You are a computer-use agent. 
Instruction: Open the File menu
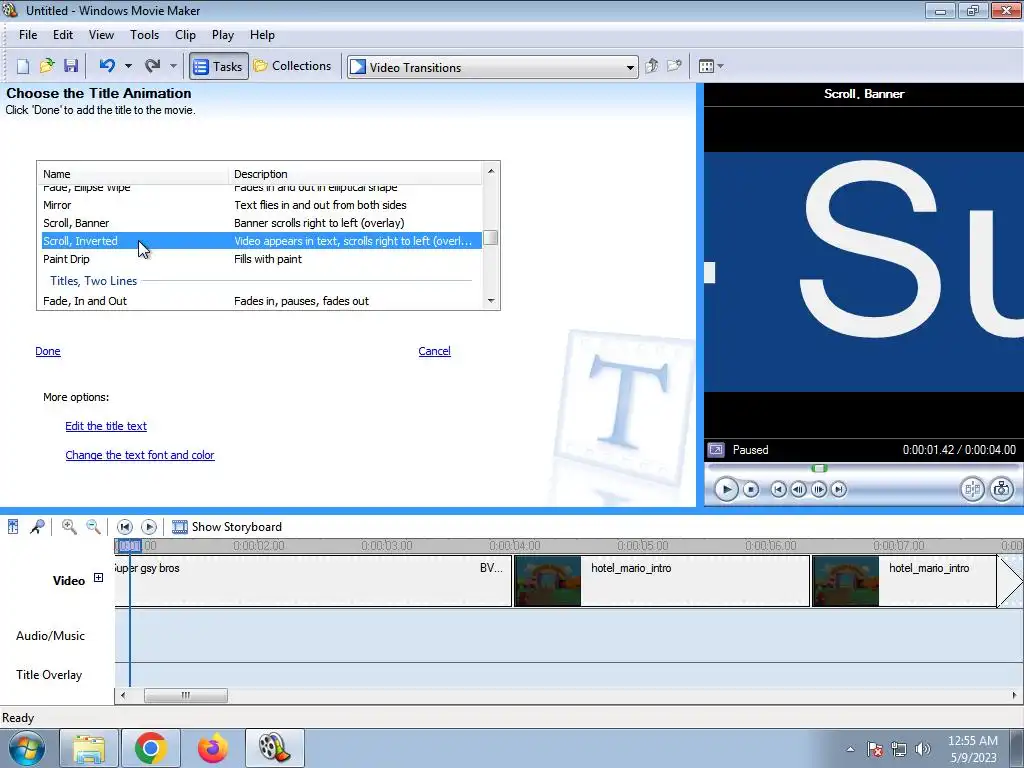28,35
